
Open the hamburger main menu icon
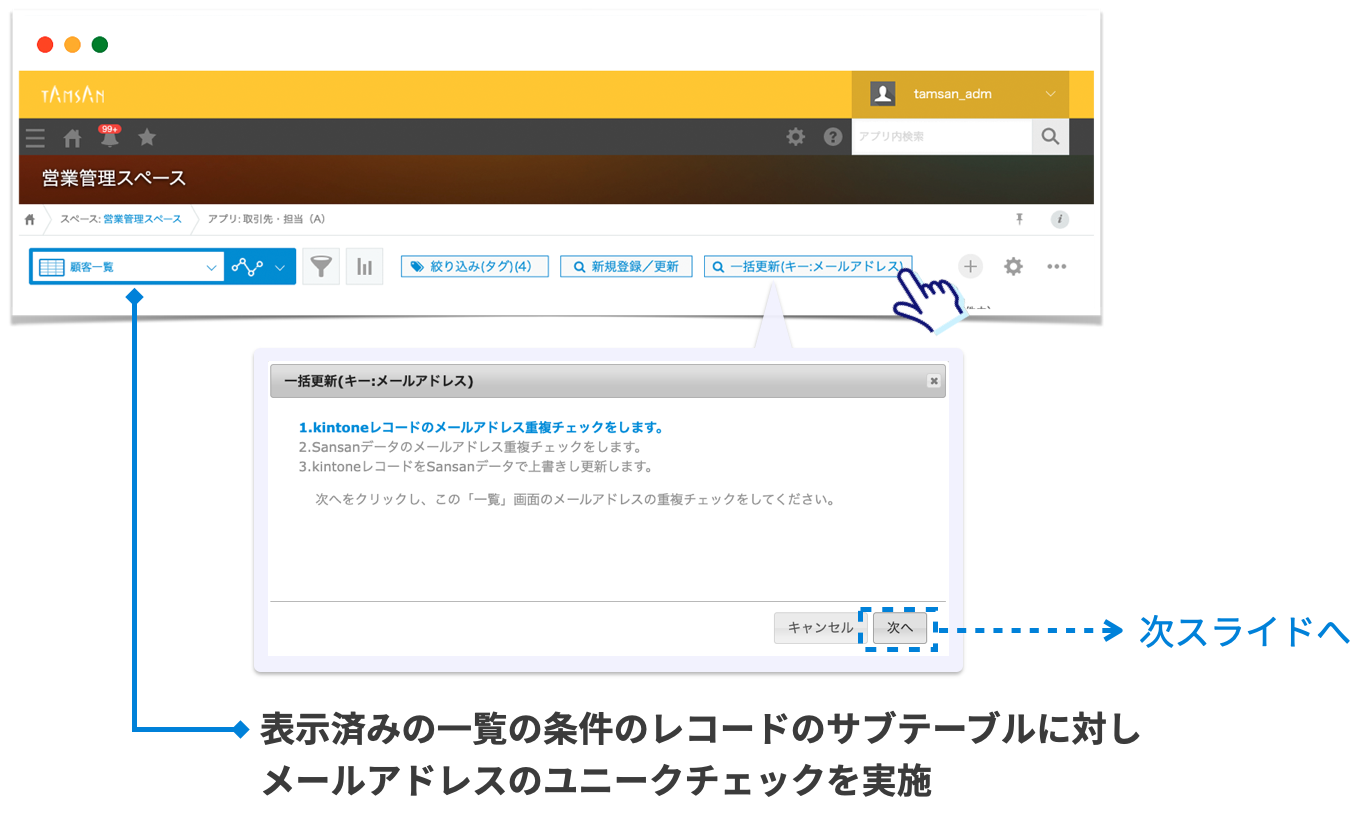point(35,138)
